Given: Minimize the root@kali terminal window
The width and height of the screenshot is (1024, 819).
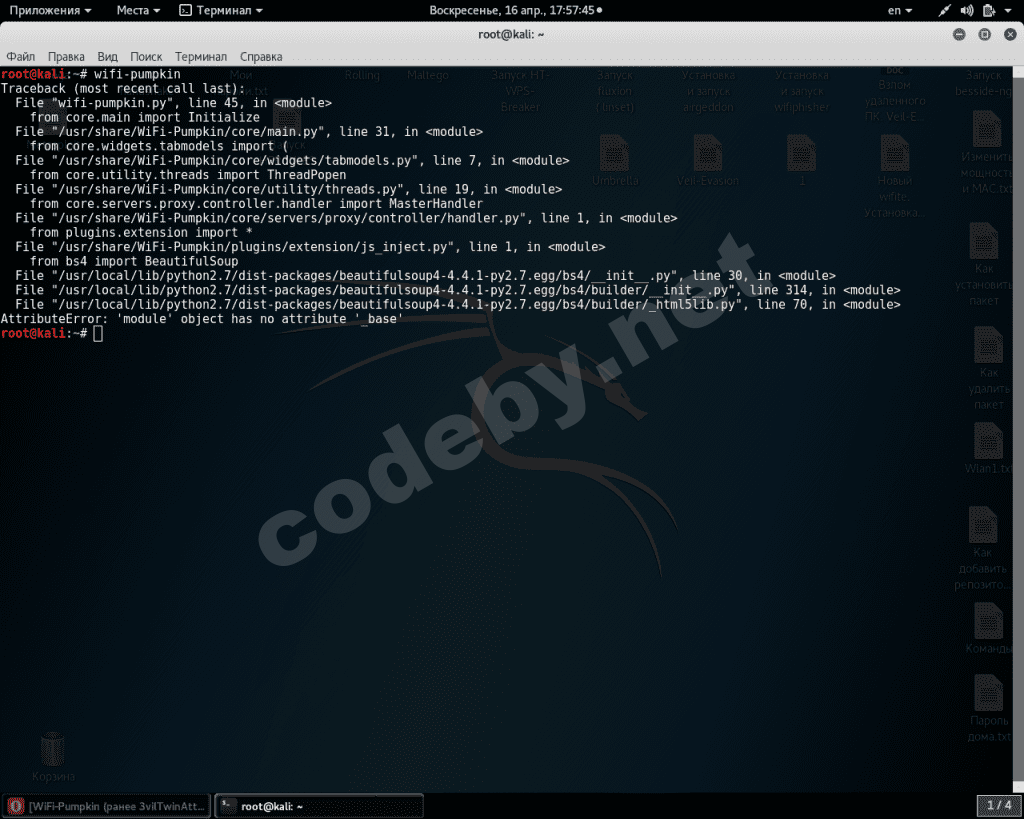Looking at the screenshot, I should point(959,35).
